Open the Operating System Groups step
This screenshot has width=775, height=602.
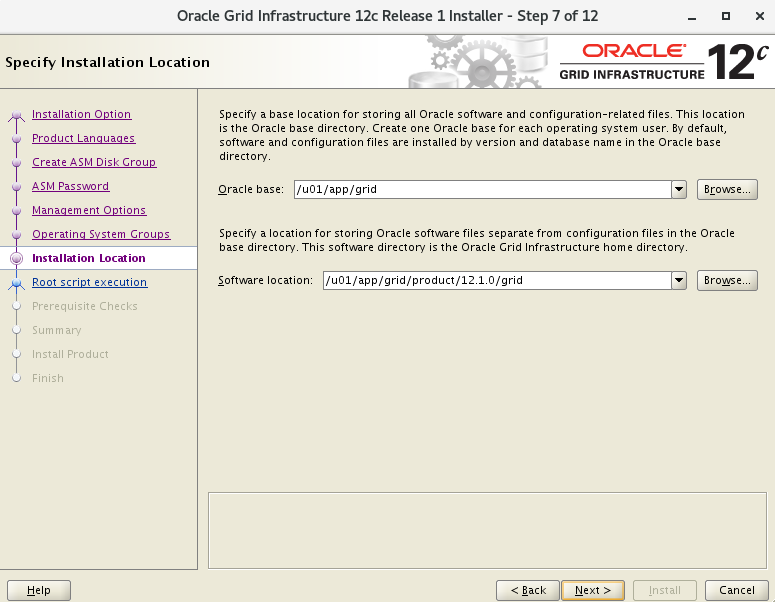[101, 234]
